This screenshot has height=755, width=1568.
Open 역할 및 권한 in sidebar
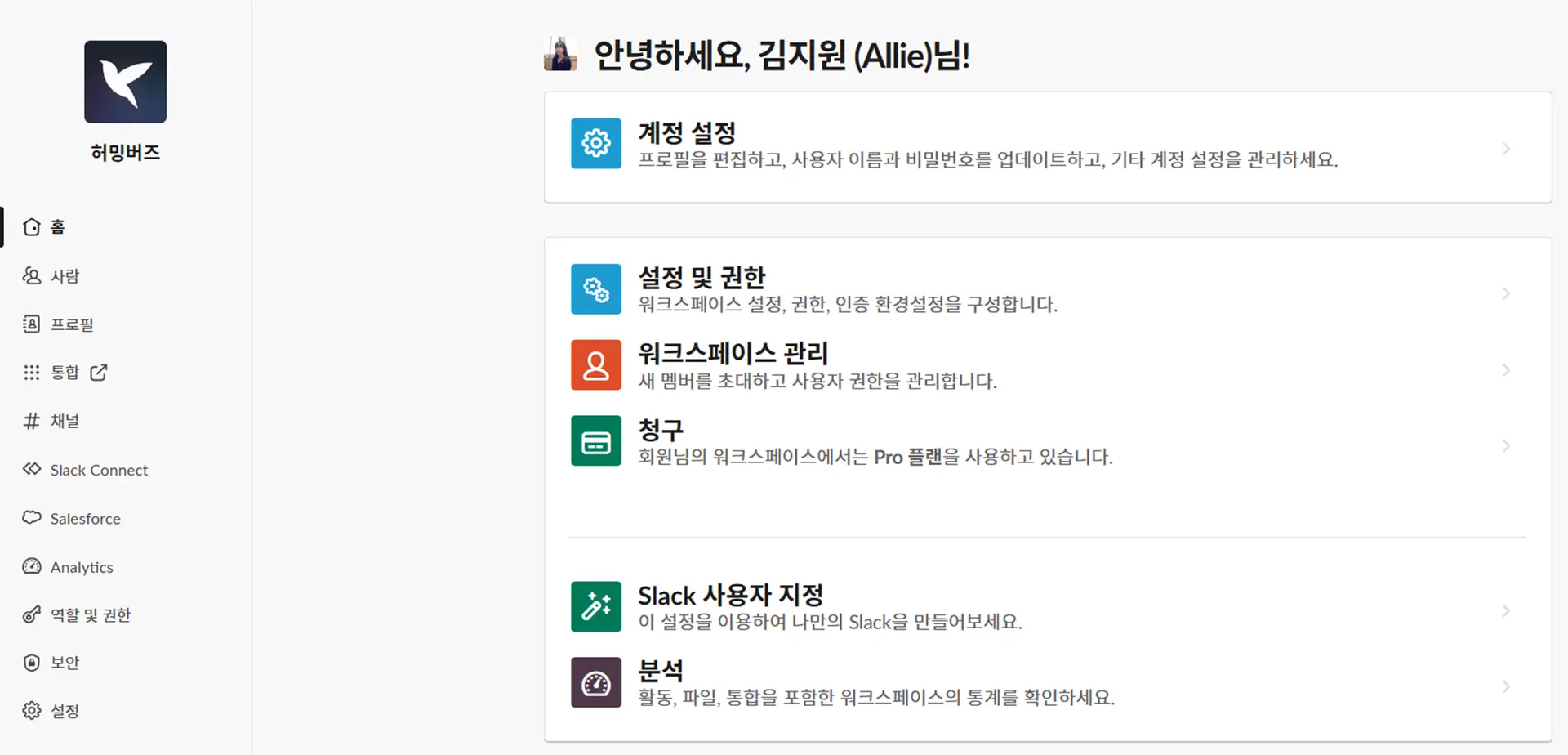tap(90, 615)
